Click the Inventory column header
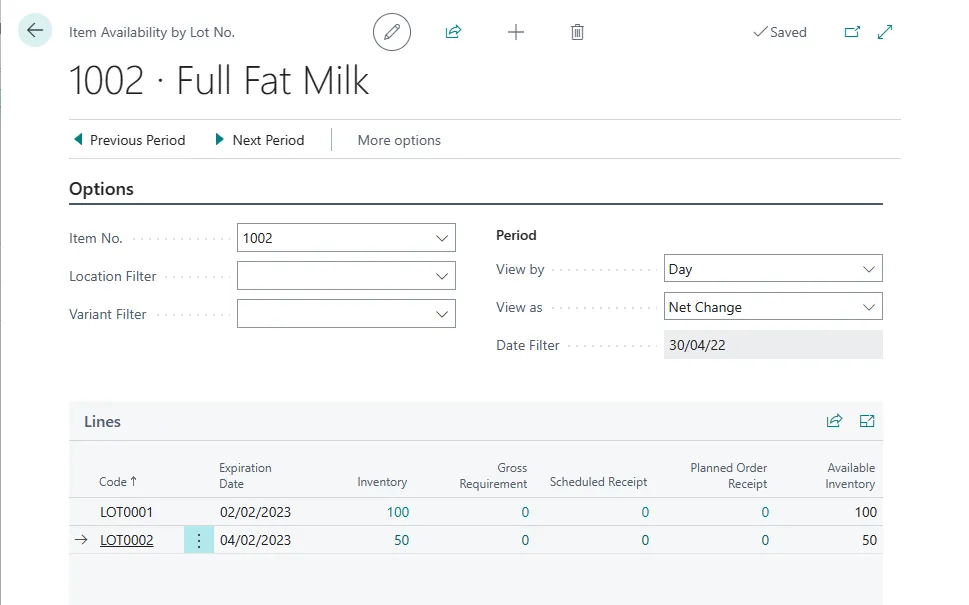This screenshot has height=605, width=969. coord(382,482)
